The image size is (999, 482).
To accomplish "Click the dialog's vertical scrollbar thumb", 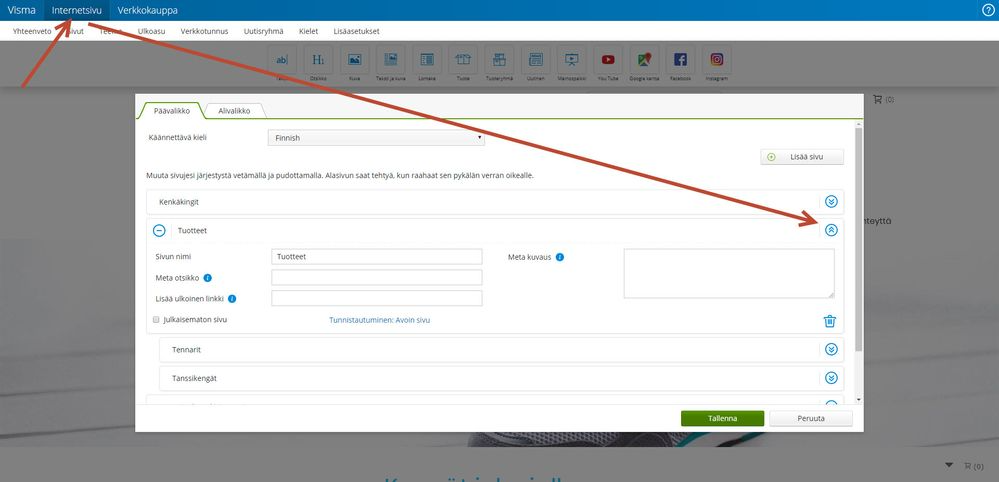I will tap(858, 239).
